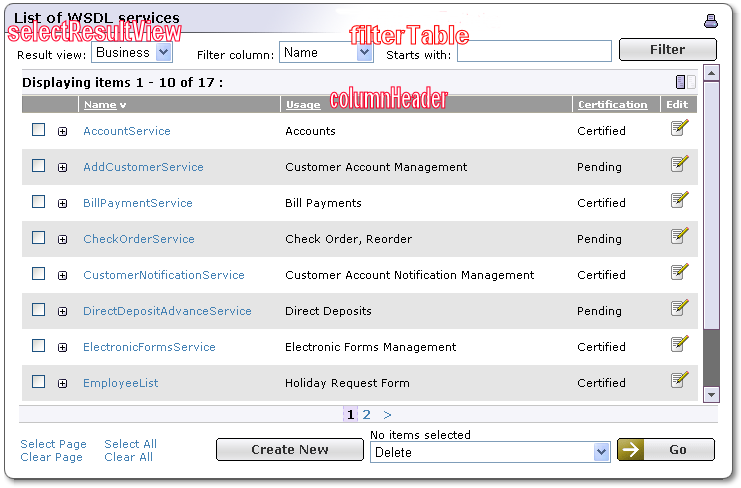Edit DirectDepositAdvanceService with its pencil icon

coord(679,308)
